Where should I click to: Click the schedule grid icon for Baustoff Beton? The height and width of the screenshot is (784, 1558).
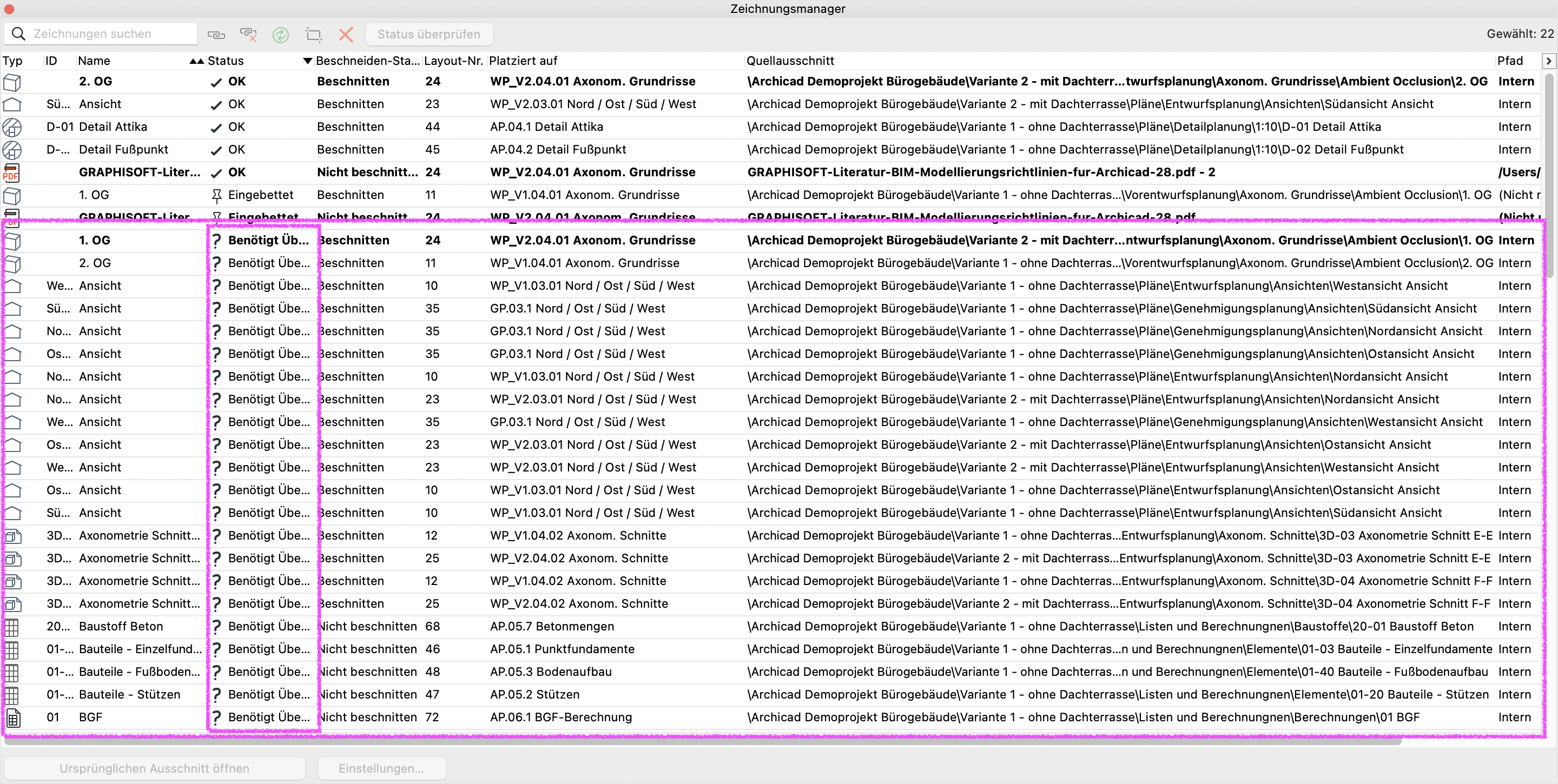click(x=11, y=627)
